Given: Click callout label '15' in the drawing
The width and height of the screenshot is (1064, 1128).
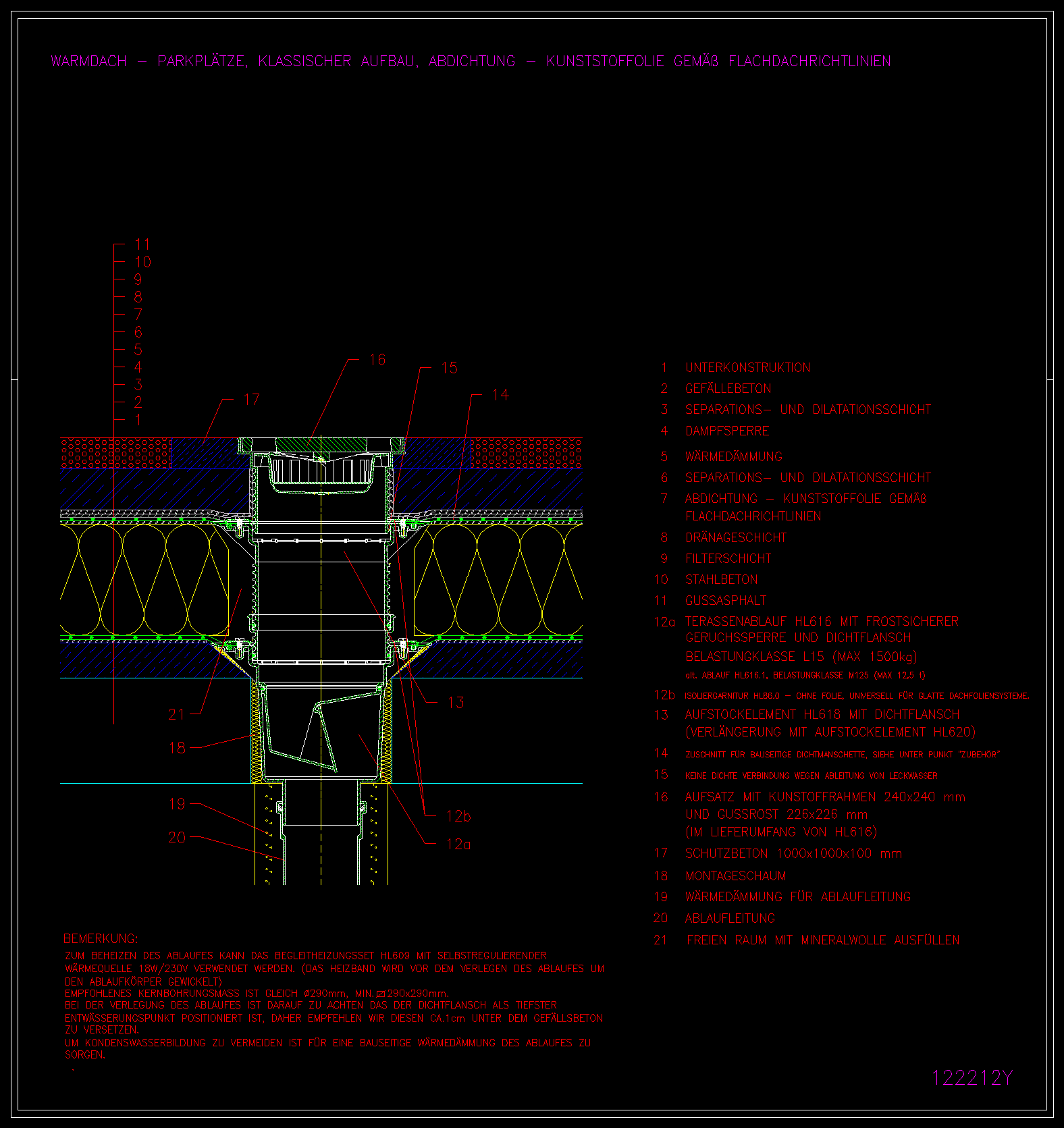Looking at the screenshot, I should [x=449, y=368].
